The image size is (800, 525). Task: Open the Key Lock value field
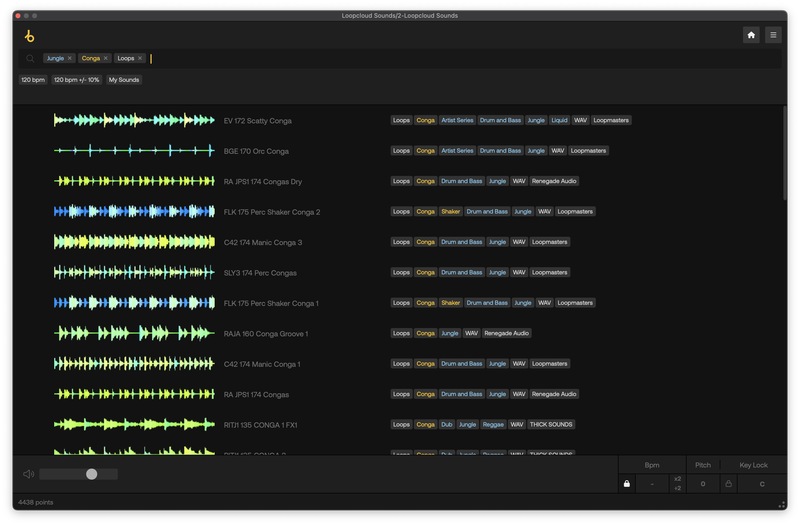[762, 484]
